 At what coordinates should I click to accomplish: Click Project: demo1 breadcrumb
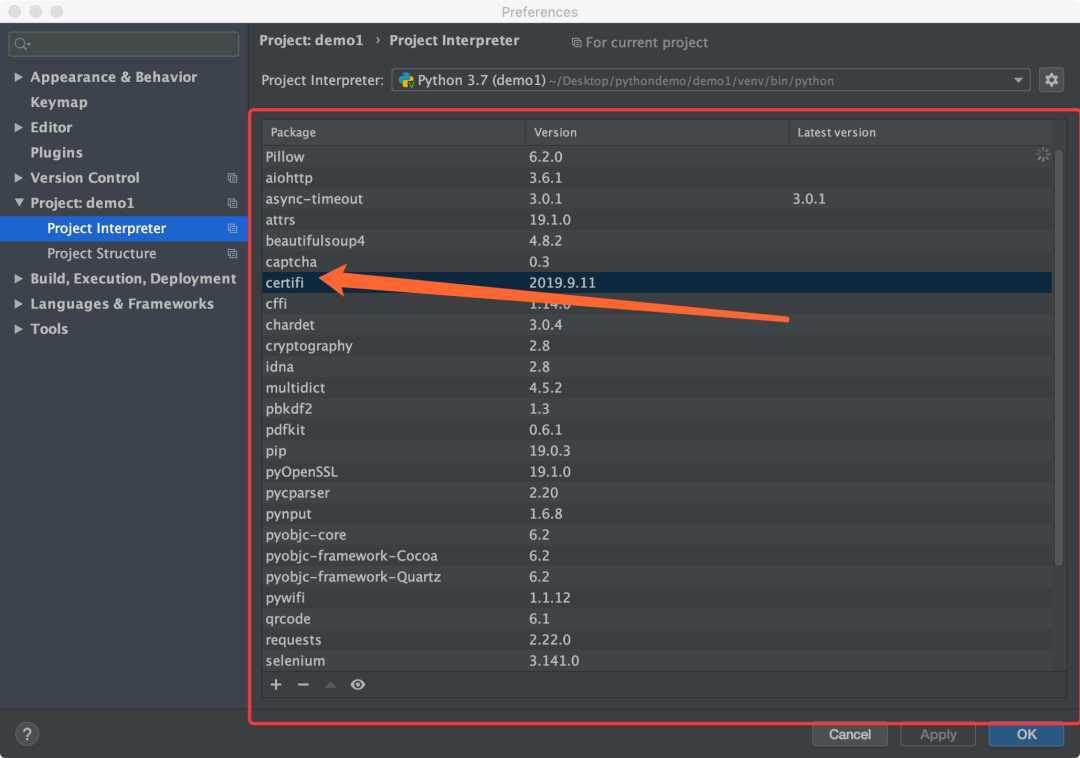point(311,41)
